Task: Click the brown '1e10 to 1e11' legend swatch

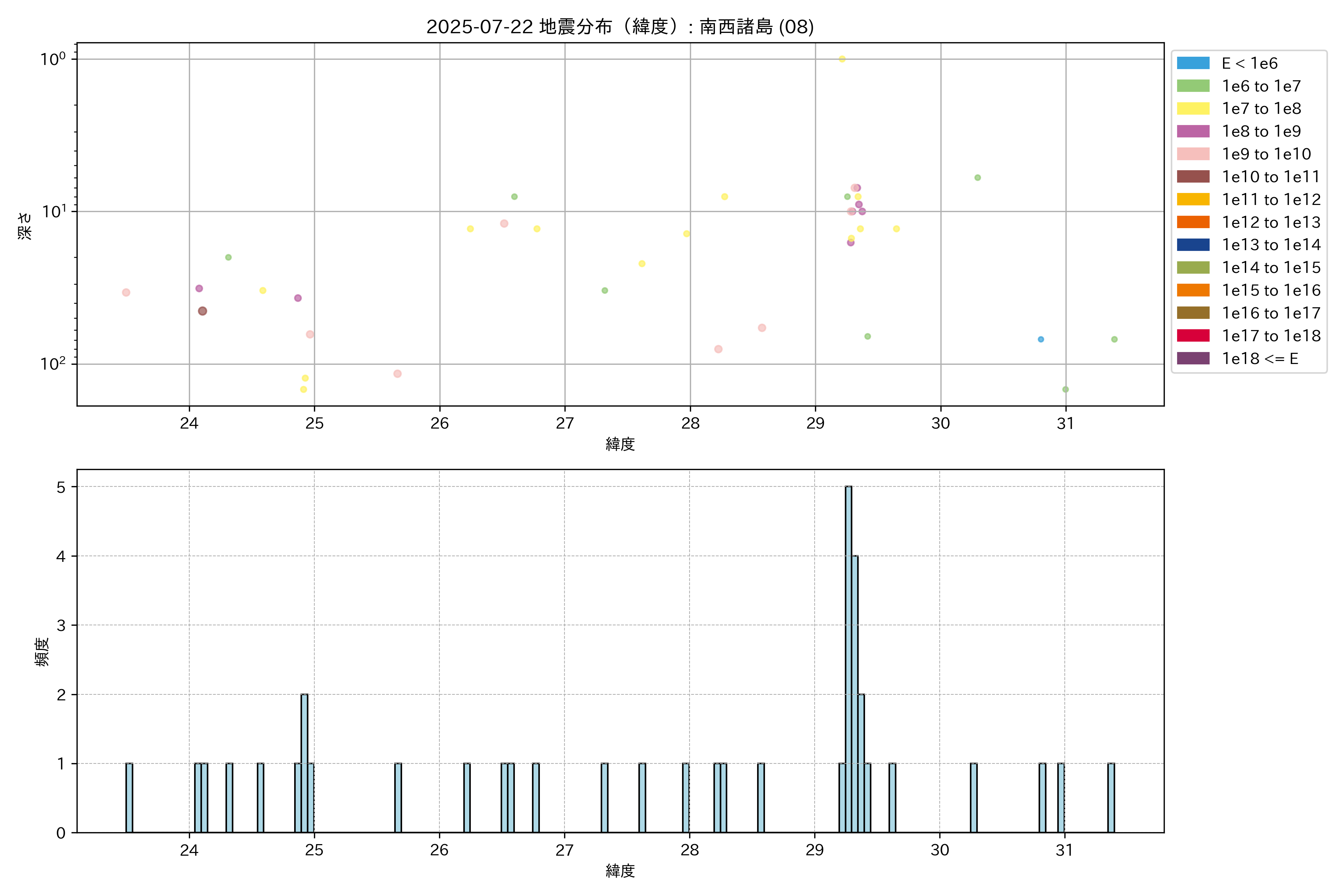Action: 1192,177
